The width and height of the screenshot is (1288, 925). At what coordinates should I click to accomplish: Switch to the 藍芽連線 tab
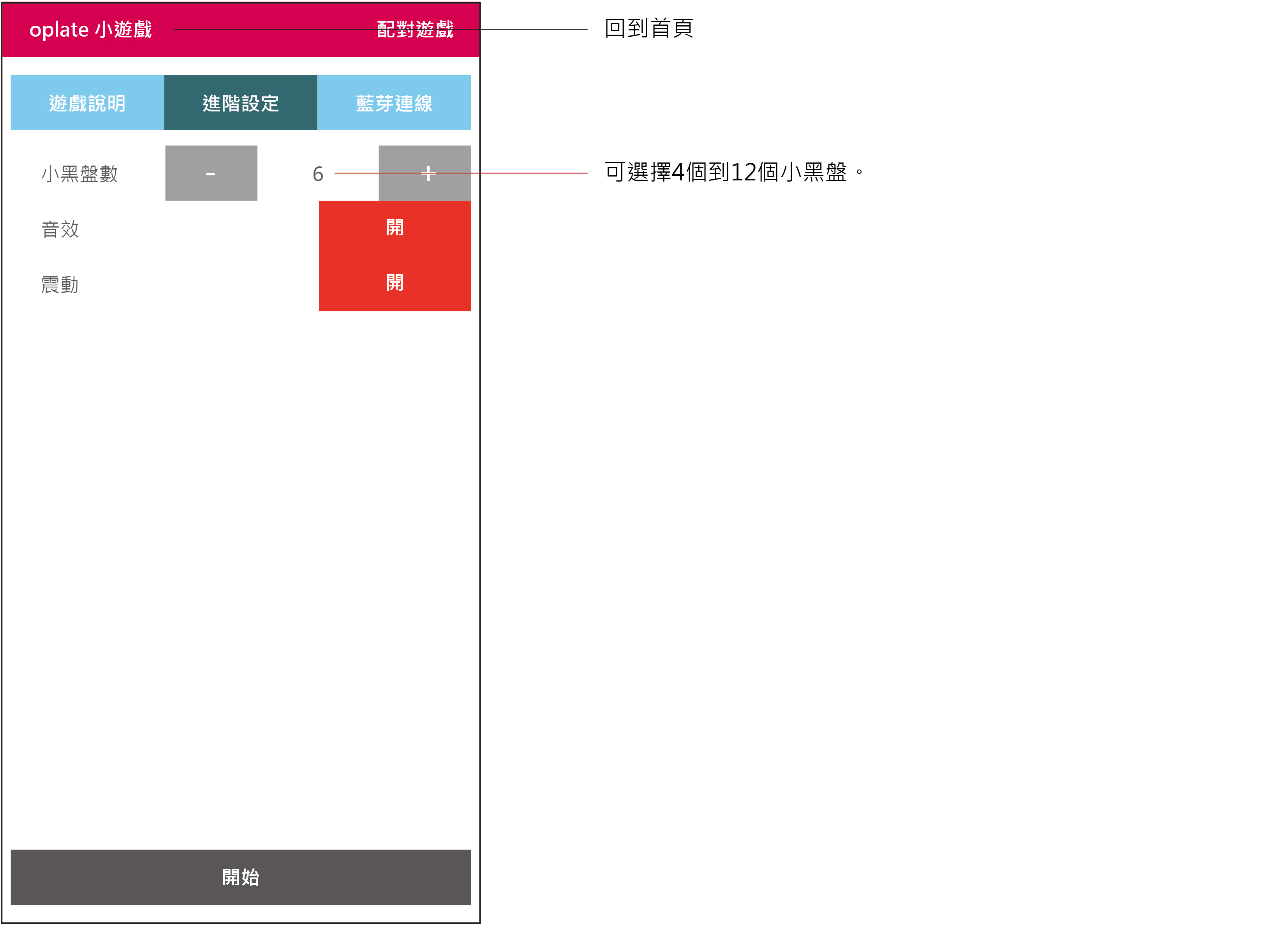394,103
